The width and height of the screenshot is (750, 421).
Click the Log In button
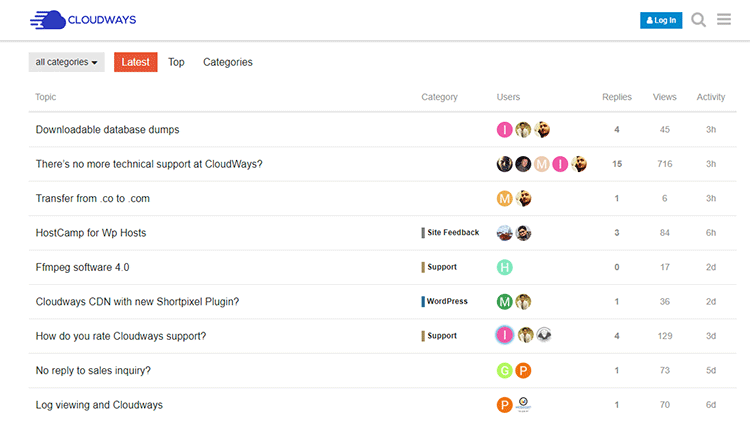pyautogui.click(x=661, y=20)
